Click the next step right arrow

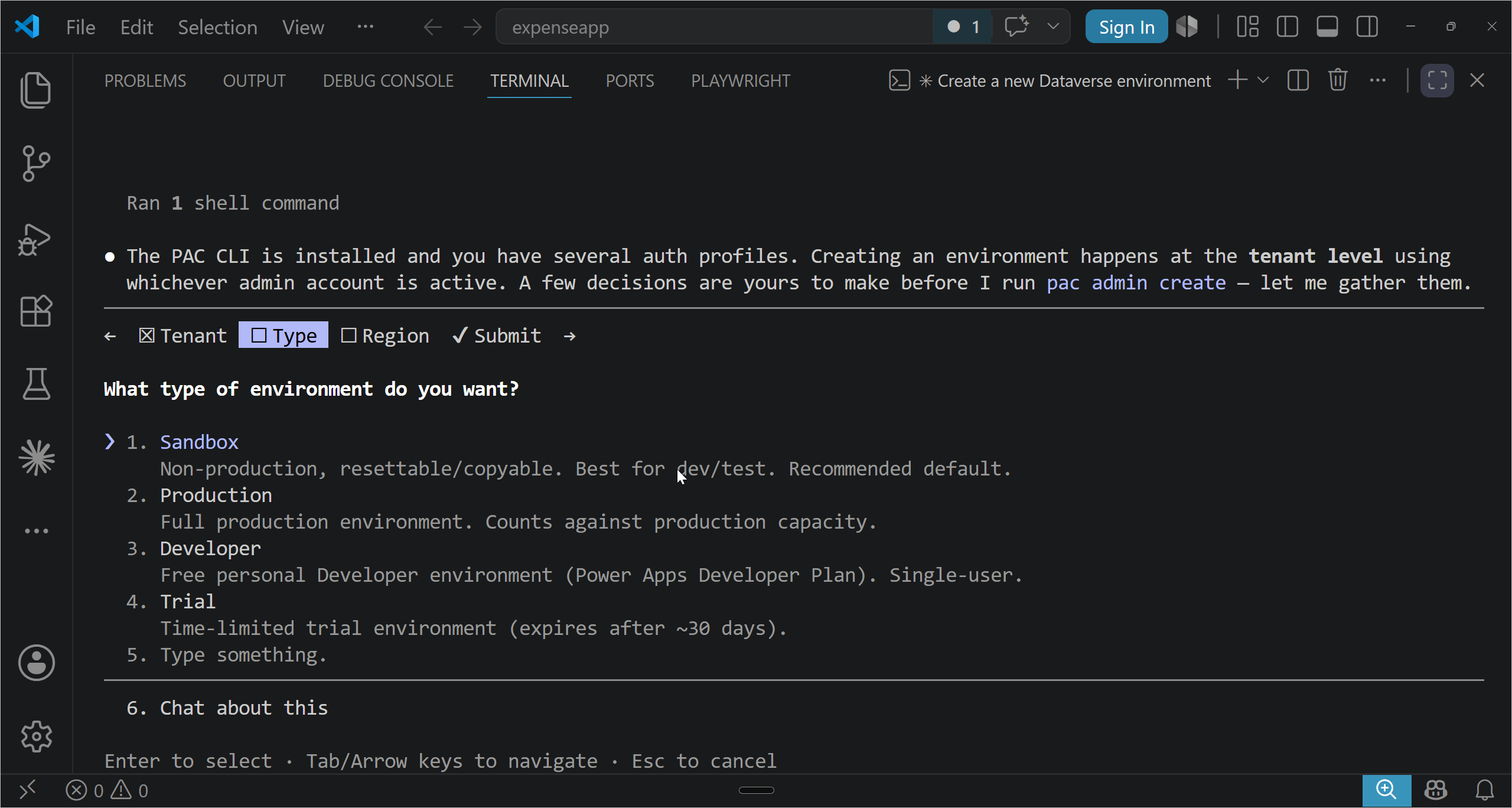click(569, 336)
